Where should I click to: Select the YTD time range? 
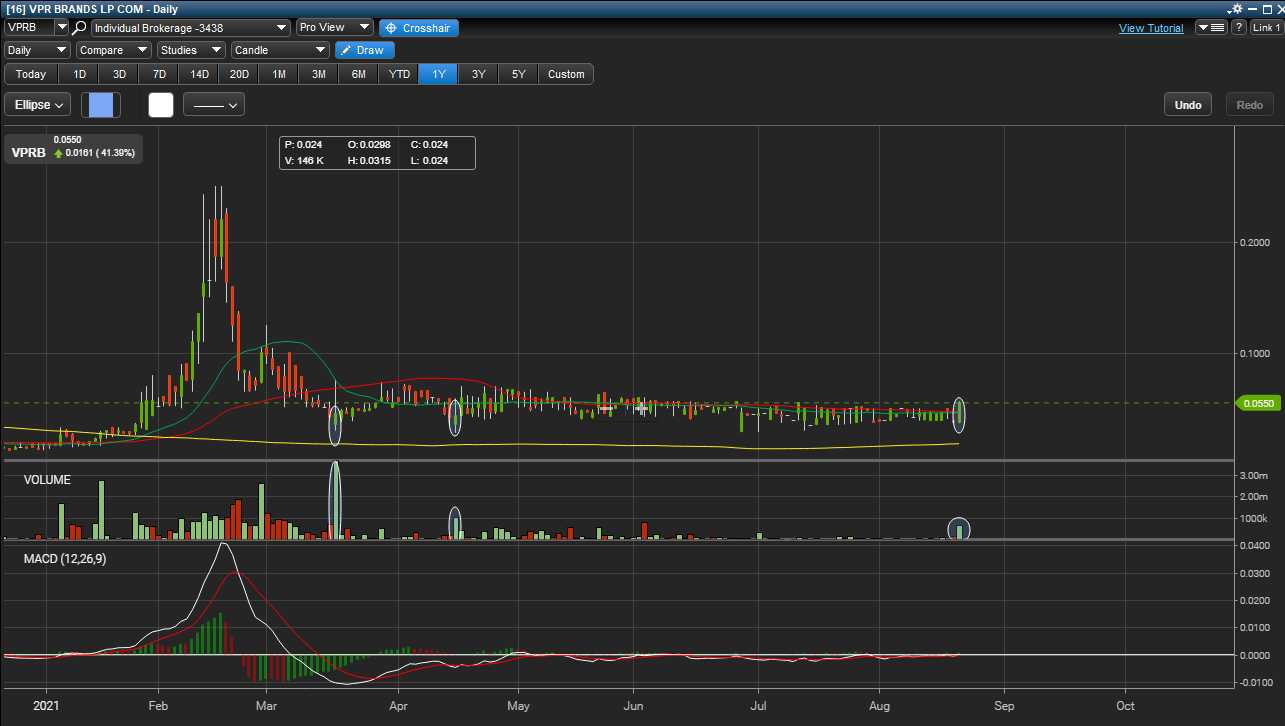399,74
